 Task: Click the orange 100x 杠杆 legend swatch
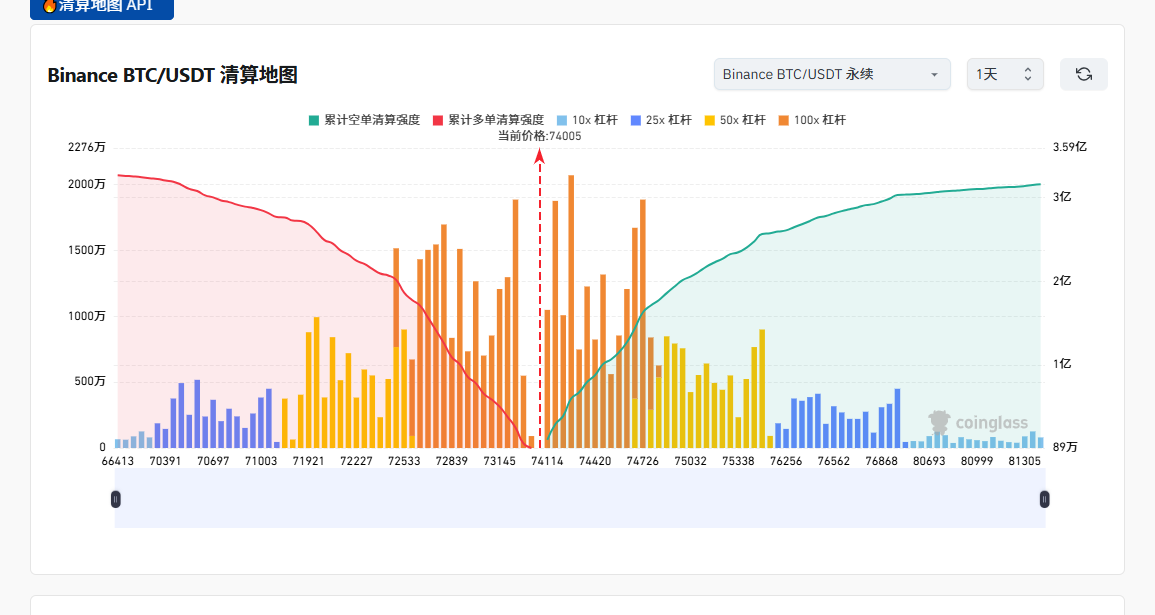784,120
